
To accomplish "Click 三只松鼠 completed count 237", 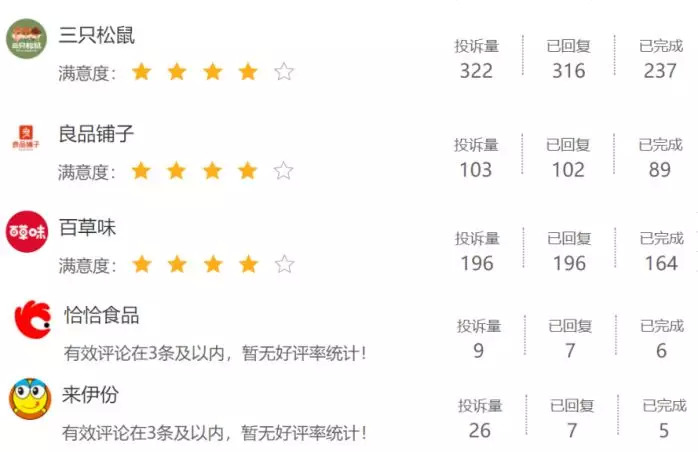I will 660,71.
